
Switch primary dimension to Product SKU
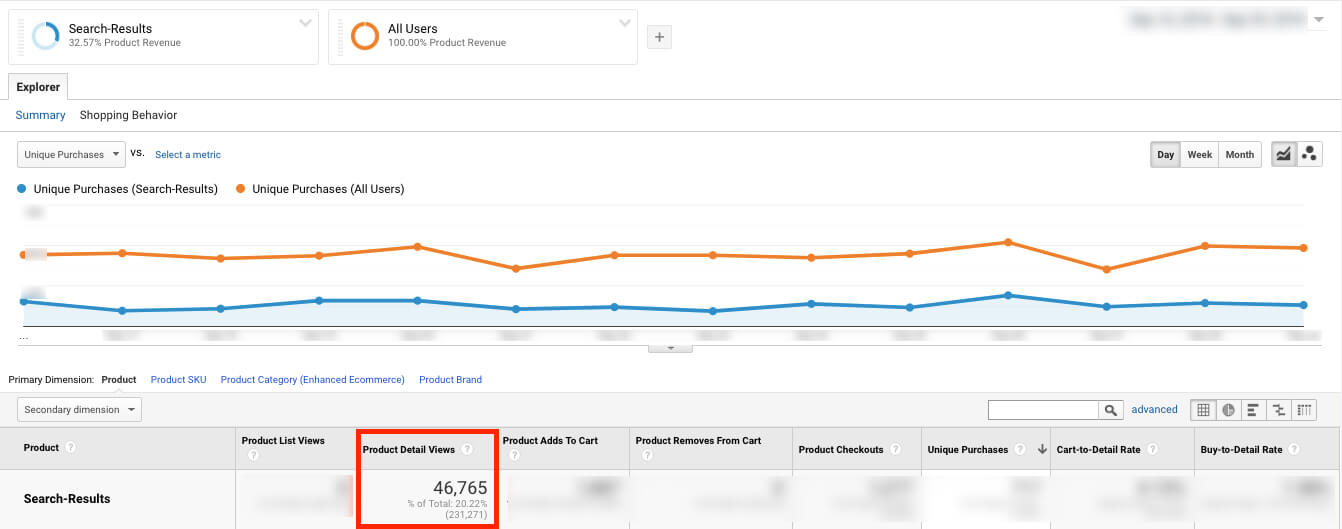(178, 380)
